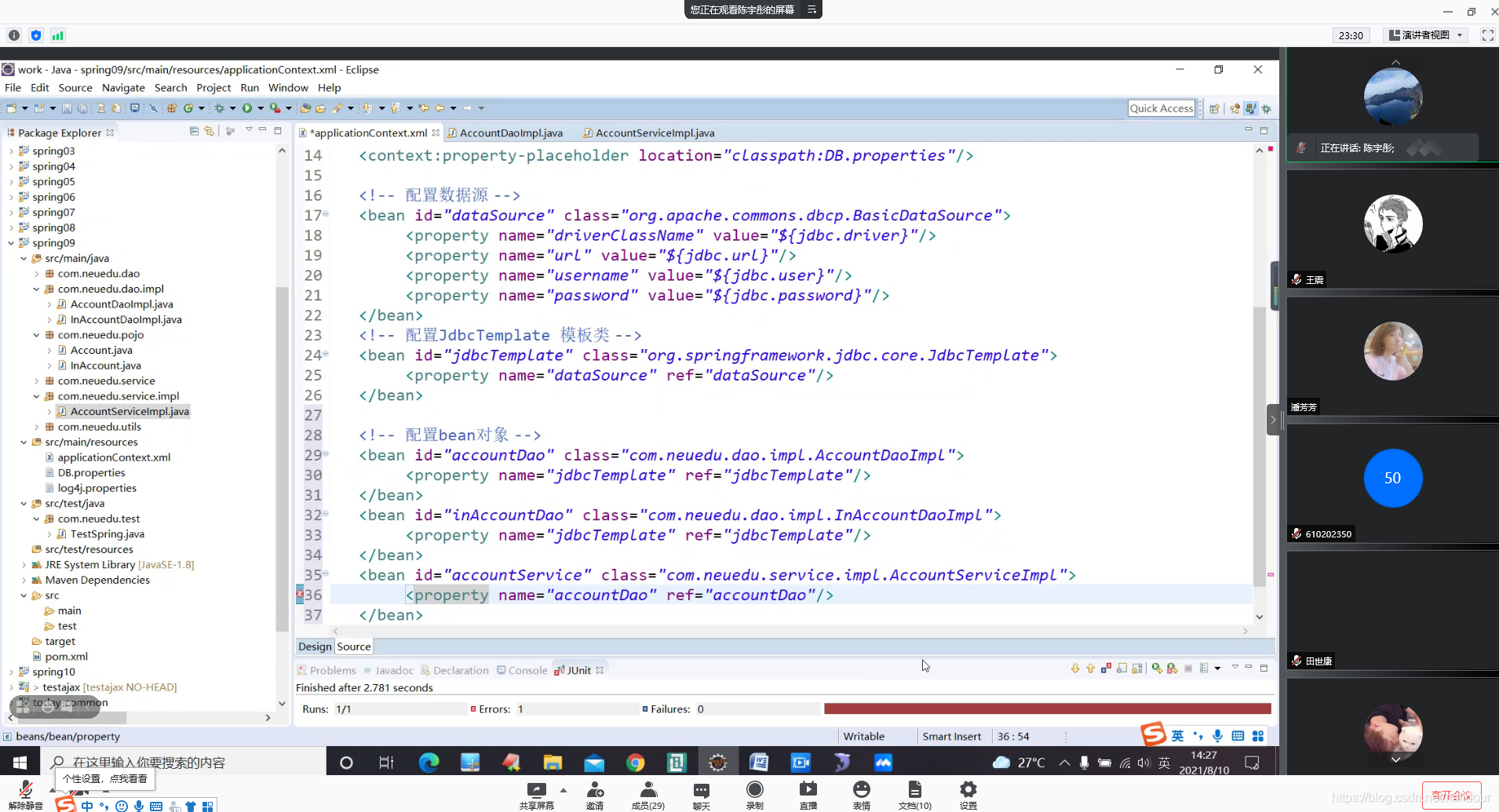1499x812 pixels.
Task: Click the JUnit Rerun Test icon
Action: 1157,668
